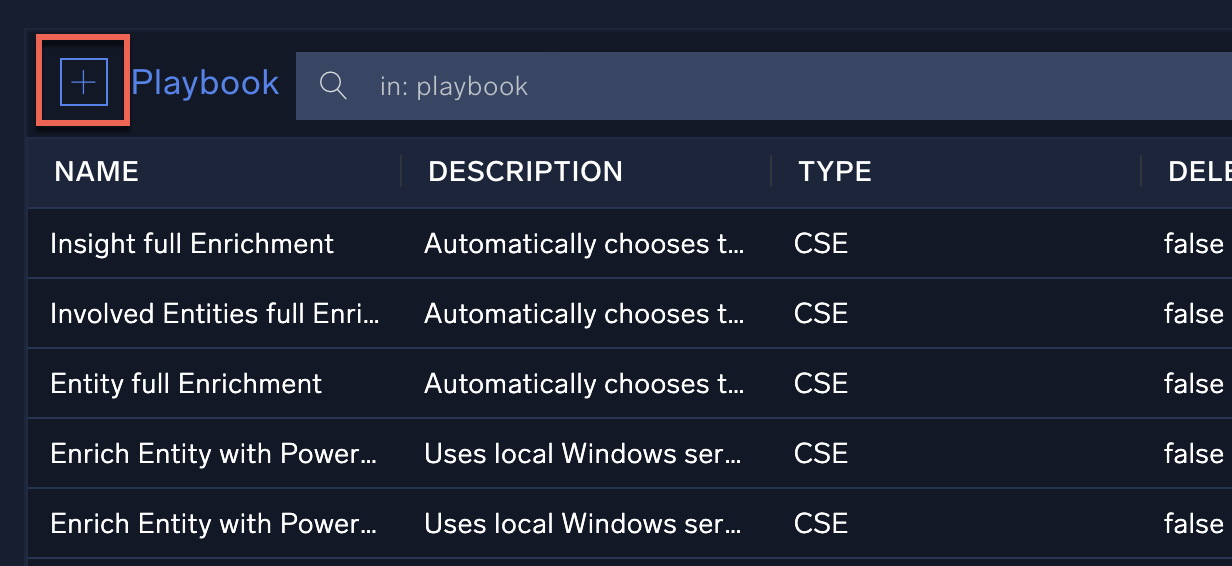Select the Involved Entities full Enrichment row
This screenshot has height=566, width=1232.
215,313
